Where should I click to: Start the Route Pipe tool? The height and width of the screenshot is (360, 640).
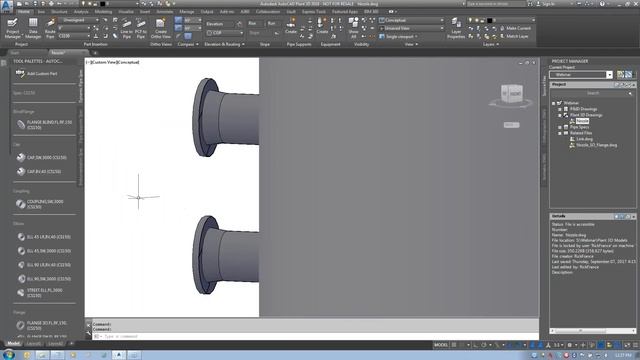[50, 28]
